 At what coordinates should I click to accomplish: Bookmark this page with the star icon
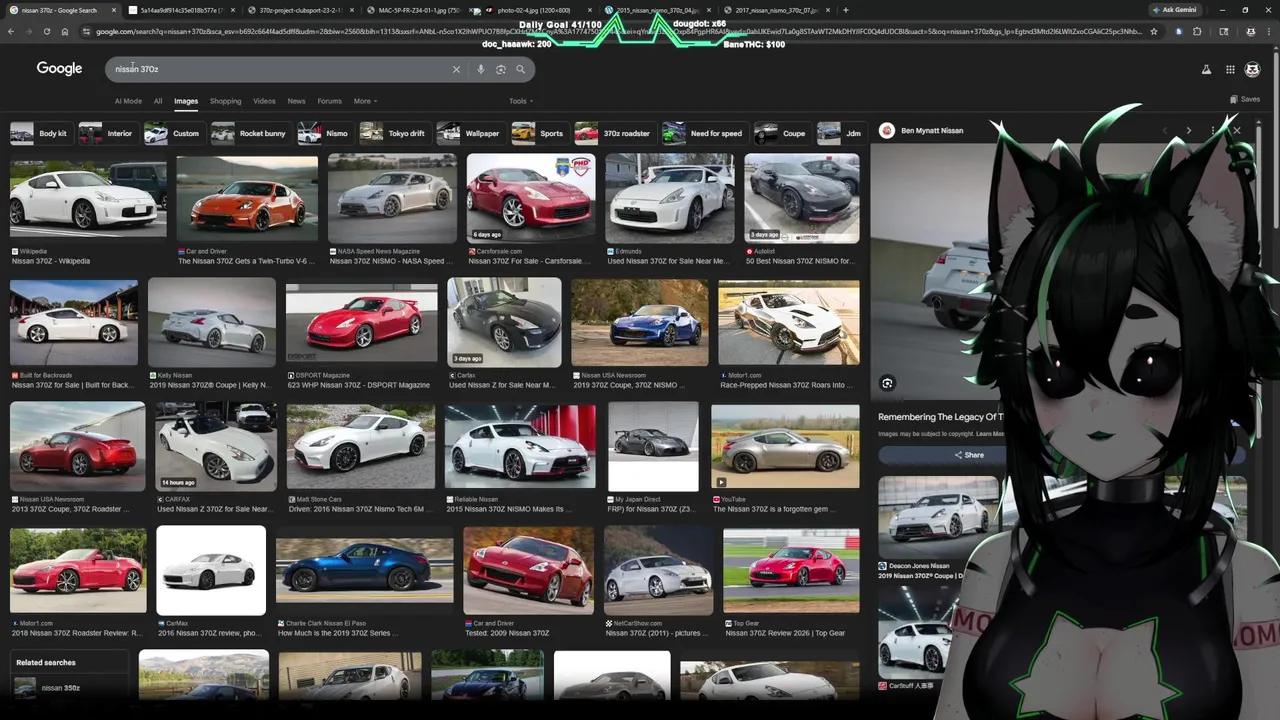[x=1154, y=31]
